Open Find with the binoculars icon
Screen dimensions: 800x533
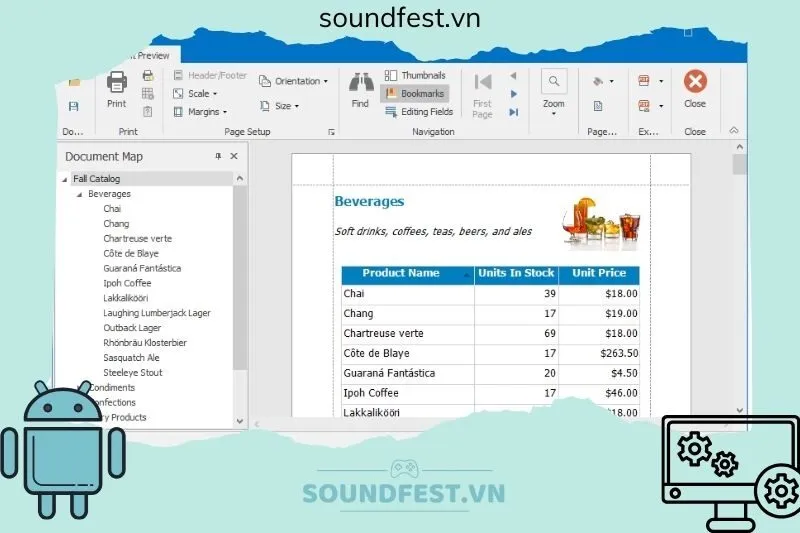(x=360, y=88)
